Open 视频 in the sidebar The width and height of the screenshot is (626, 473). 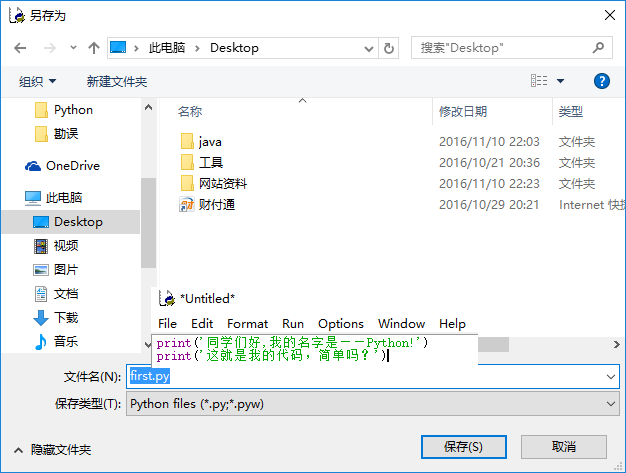tap(56, 245)
